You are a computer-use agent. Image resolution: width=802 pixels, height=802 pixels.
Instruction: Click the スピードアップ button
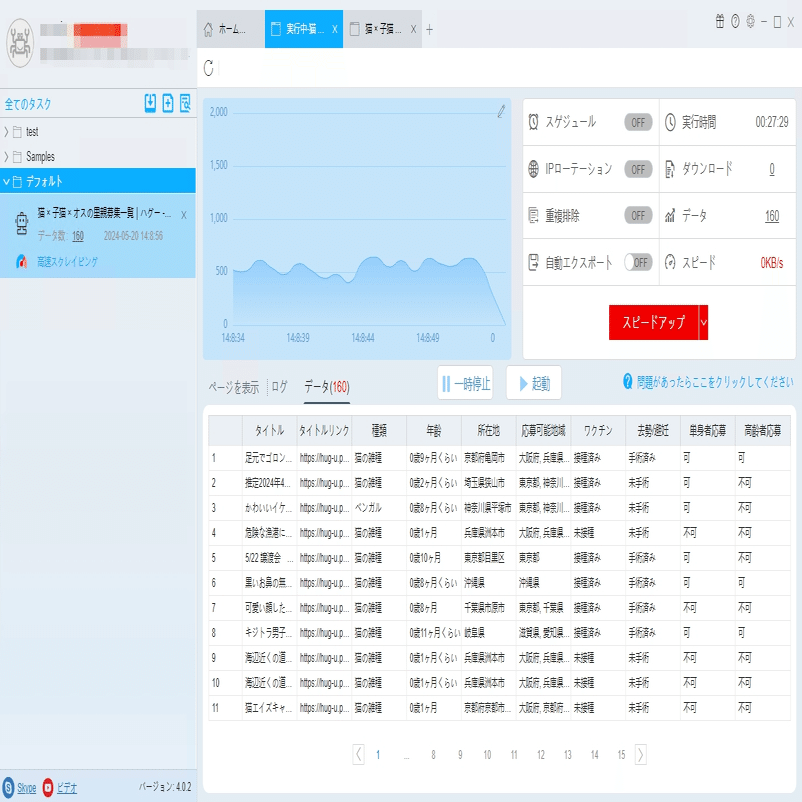coord(654,322)
